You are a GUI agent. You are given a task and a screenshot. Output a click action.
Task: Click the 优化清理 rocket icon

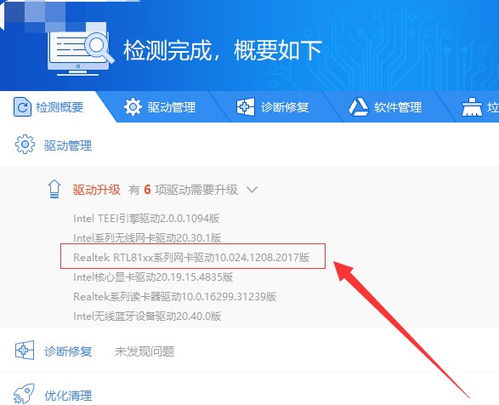(x=24, y=394)
